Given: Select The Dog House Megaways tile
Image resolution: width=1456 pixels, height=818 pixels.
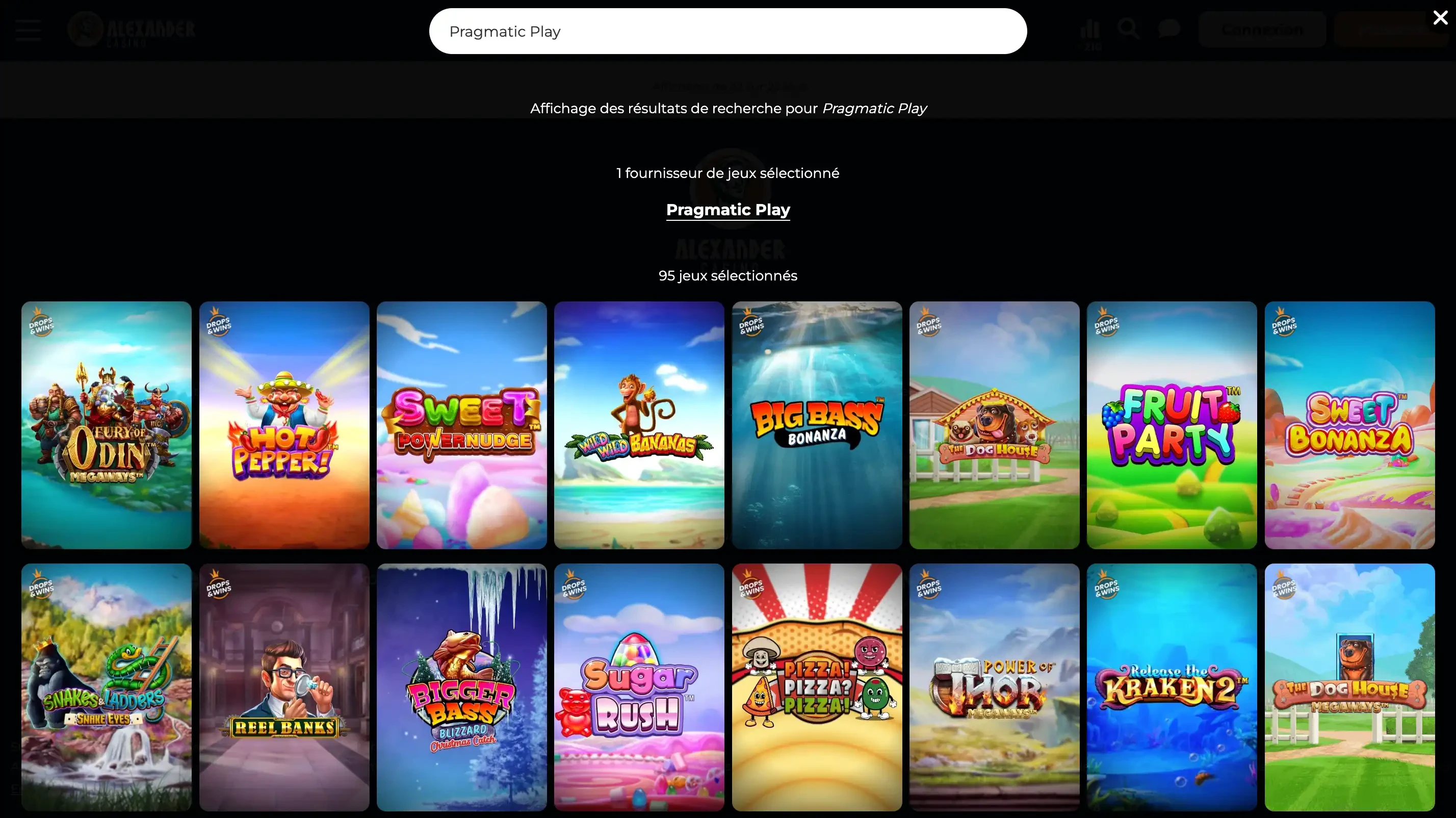Looking at the screenshot, I should pos(1349,687).
